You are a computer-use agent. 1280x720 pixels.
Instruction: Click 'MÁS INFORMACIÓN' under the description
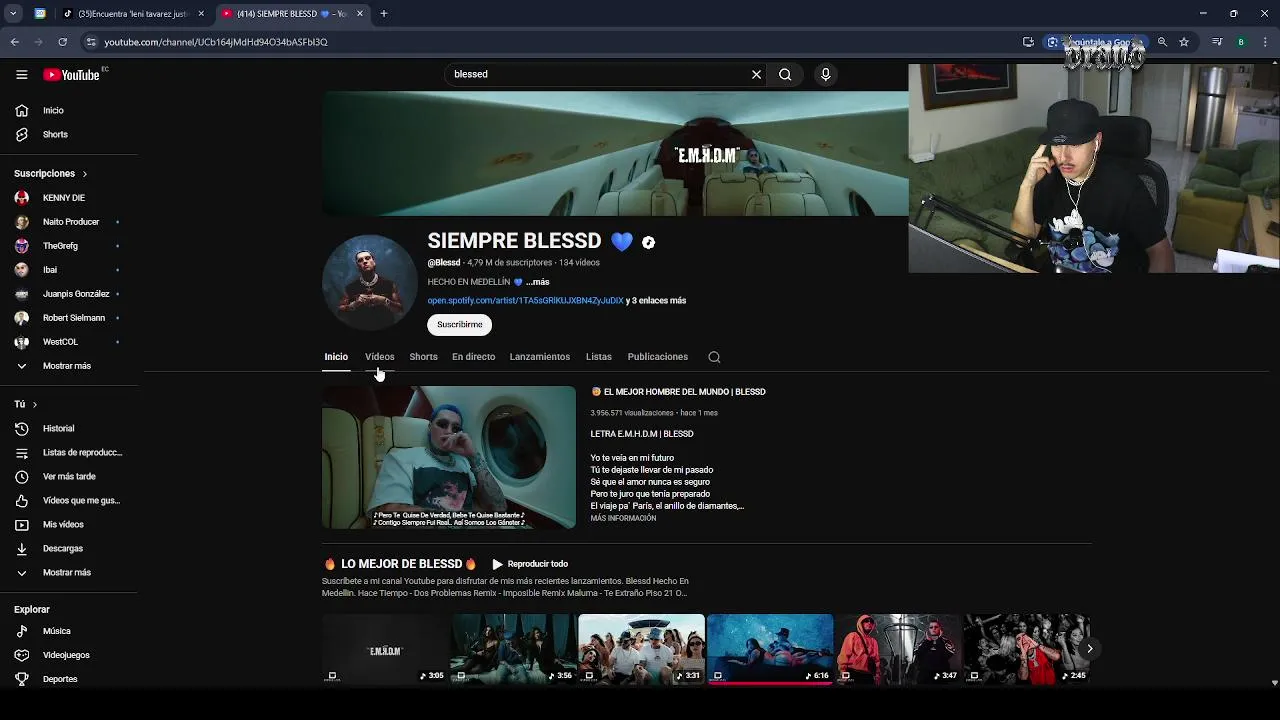coord(623,518)
